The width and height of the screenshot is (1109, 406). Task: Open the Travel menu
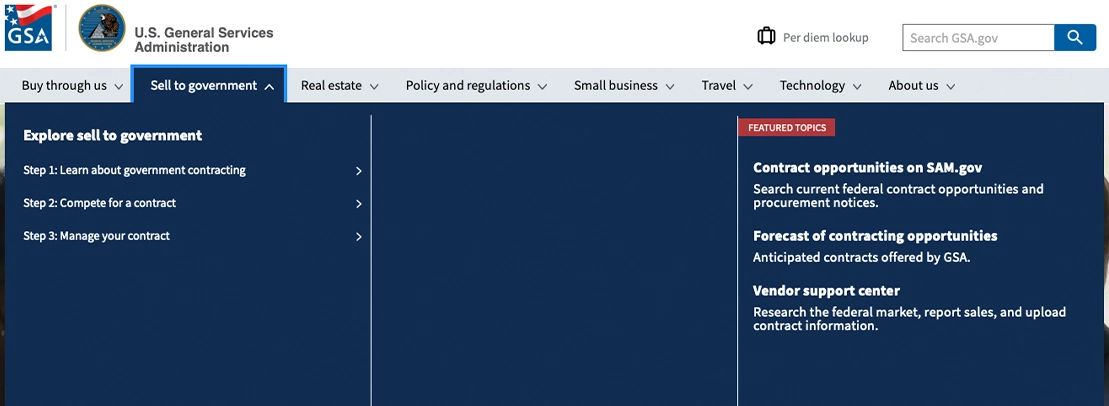(x=727, y=86)
